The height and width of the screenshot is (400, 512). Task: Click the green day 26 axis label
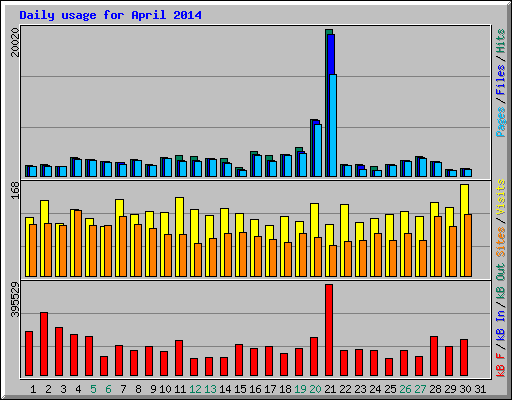tap(405, 389)
